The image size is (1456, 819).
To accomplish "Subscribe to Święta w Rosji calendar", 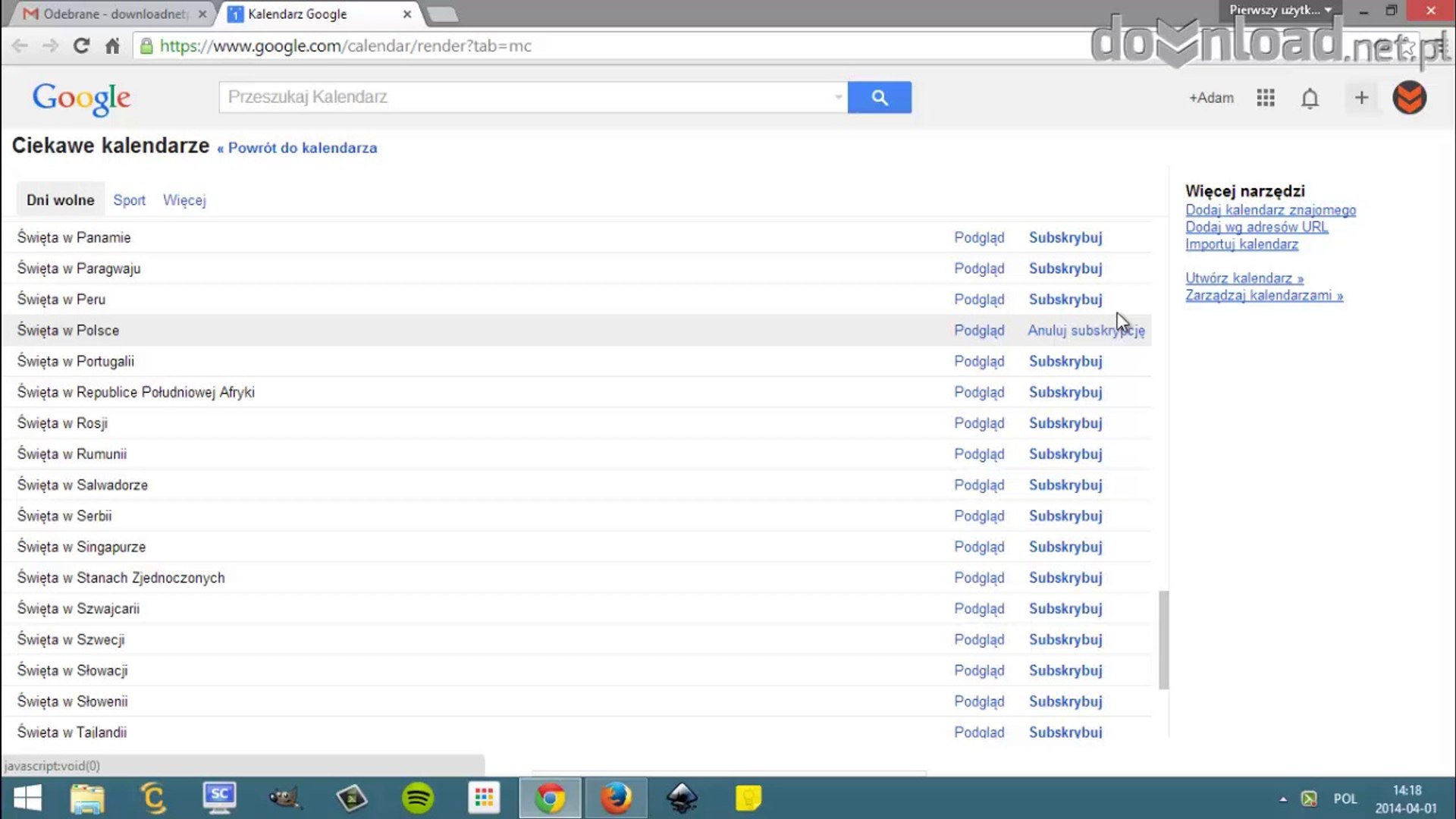I will coord(1065,423).
